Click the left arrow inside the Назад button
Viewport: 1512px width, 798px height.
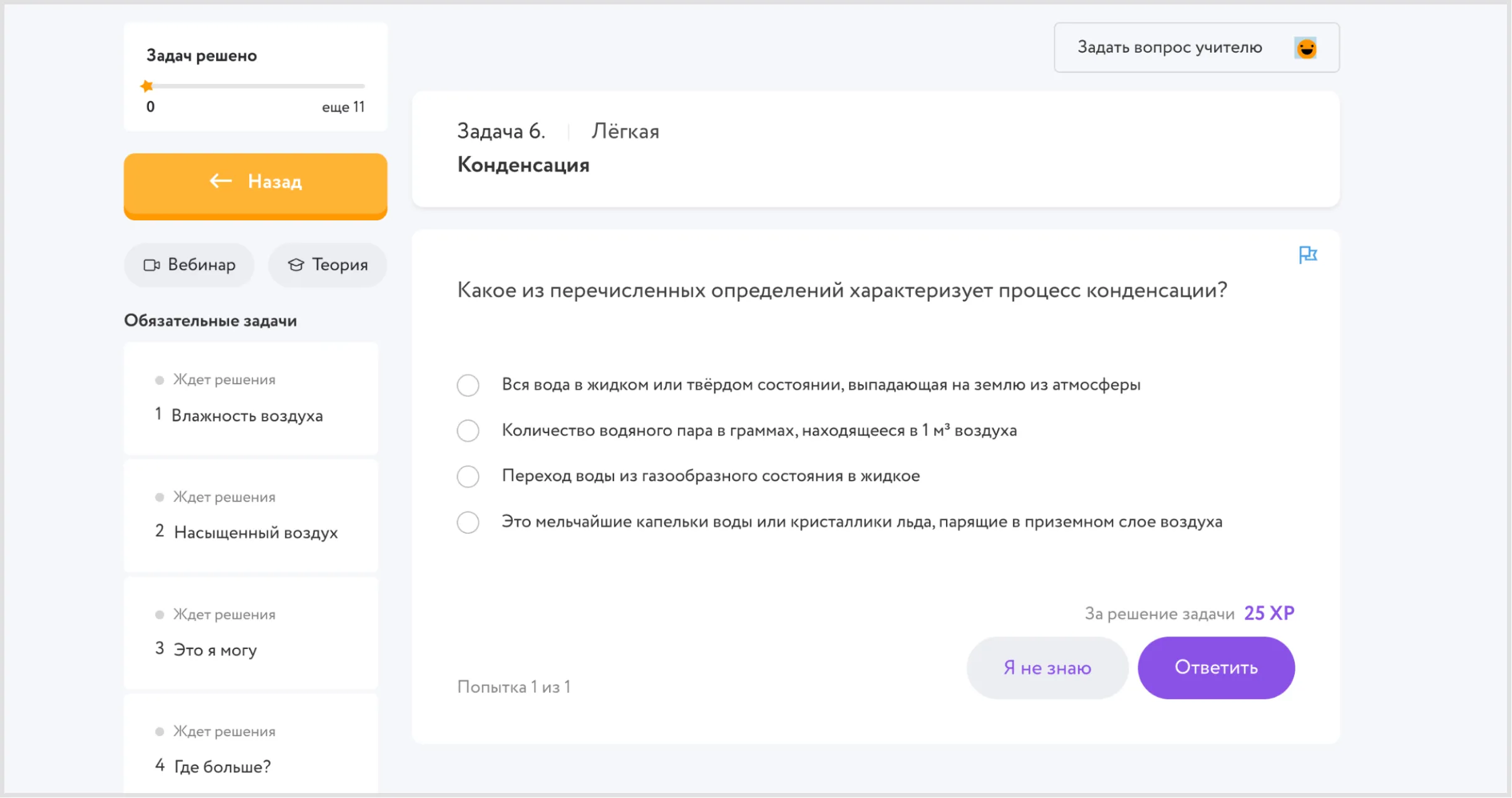[220, 182]
